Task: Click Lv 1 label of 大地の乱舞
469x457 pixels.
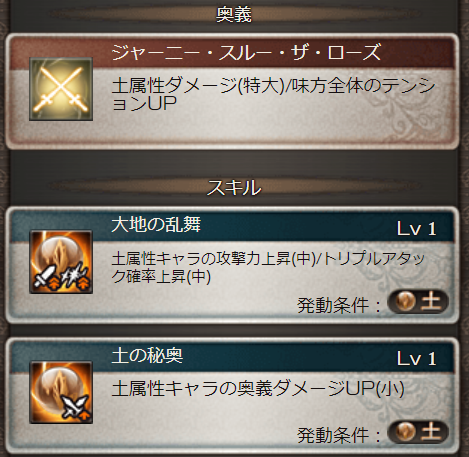Action: coord(417,229)
